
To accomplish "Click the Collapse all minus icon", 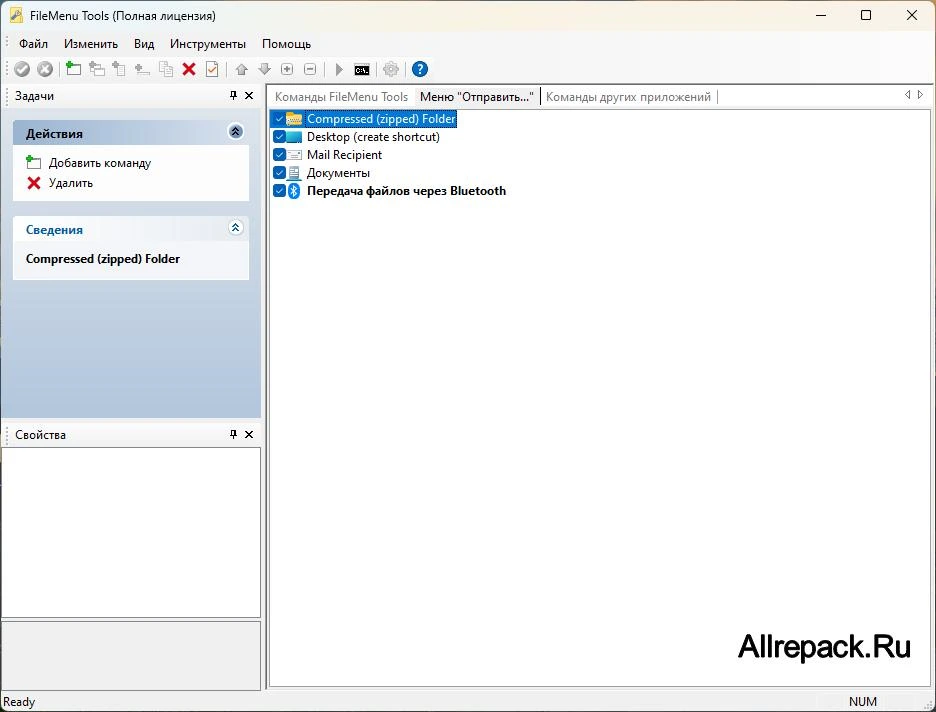I will point(310,69).
